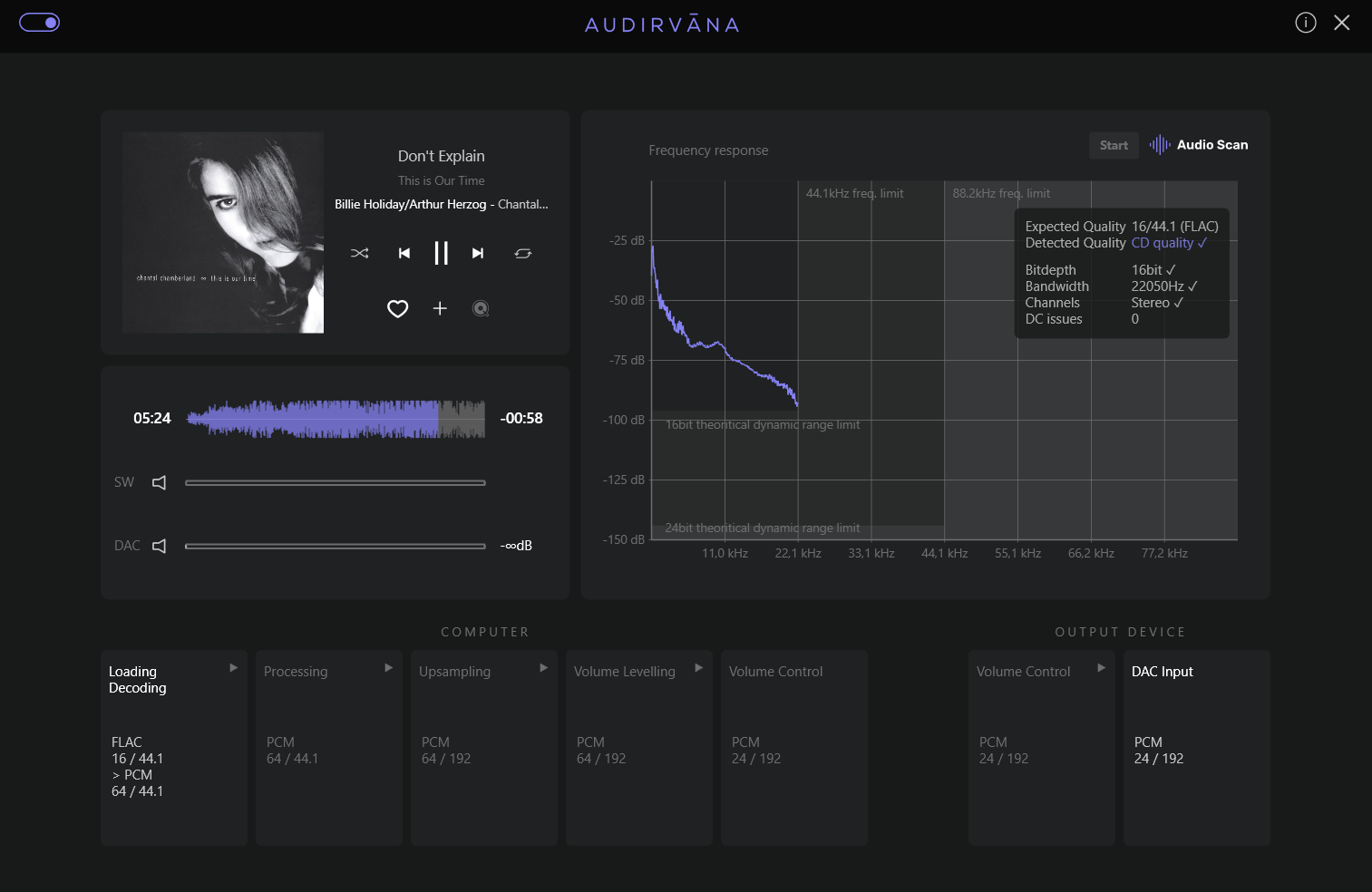
Task: Open the Volume Levelling panel
Action: 639,748
